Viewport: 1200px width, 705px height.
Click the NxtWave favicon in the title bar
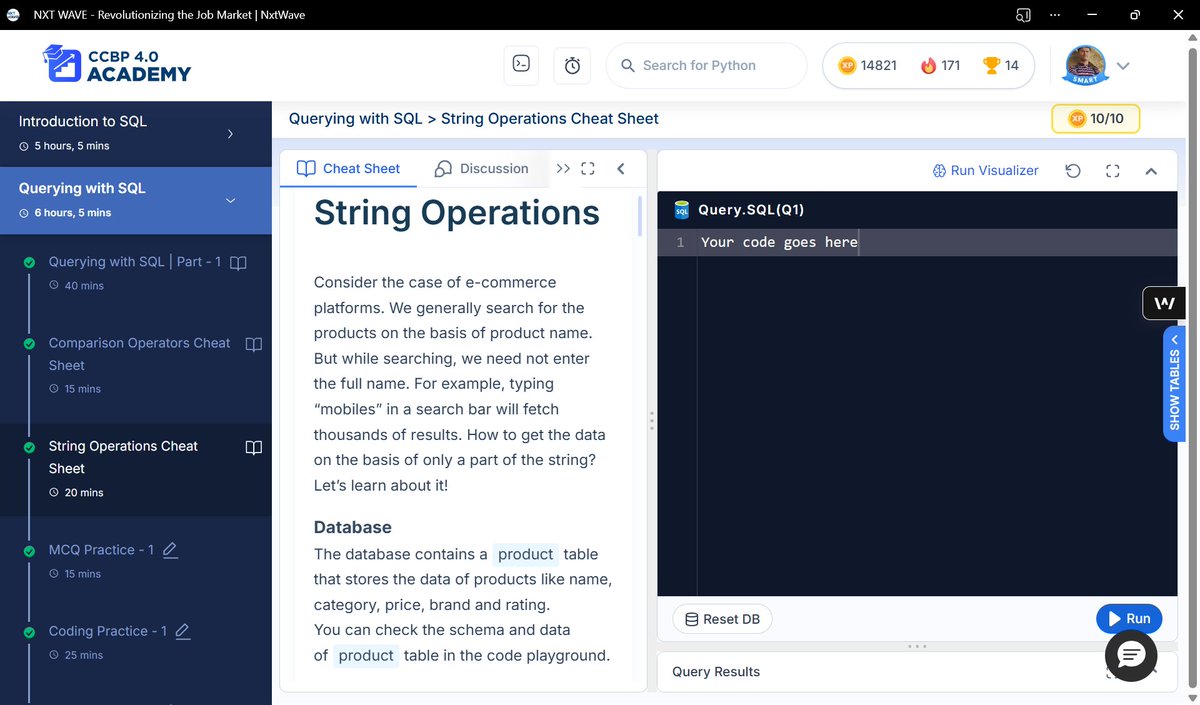[13, 15]
